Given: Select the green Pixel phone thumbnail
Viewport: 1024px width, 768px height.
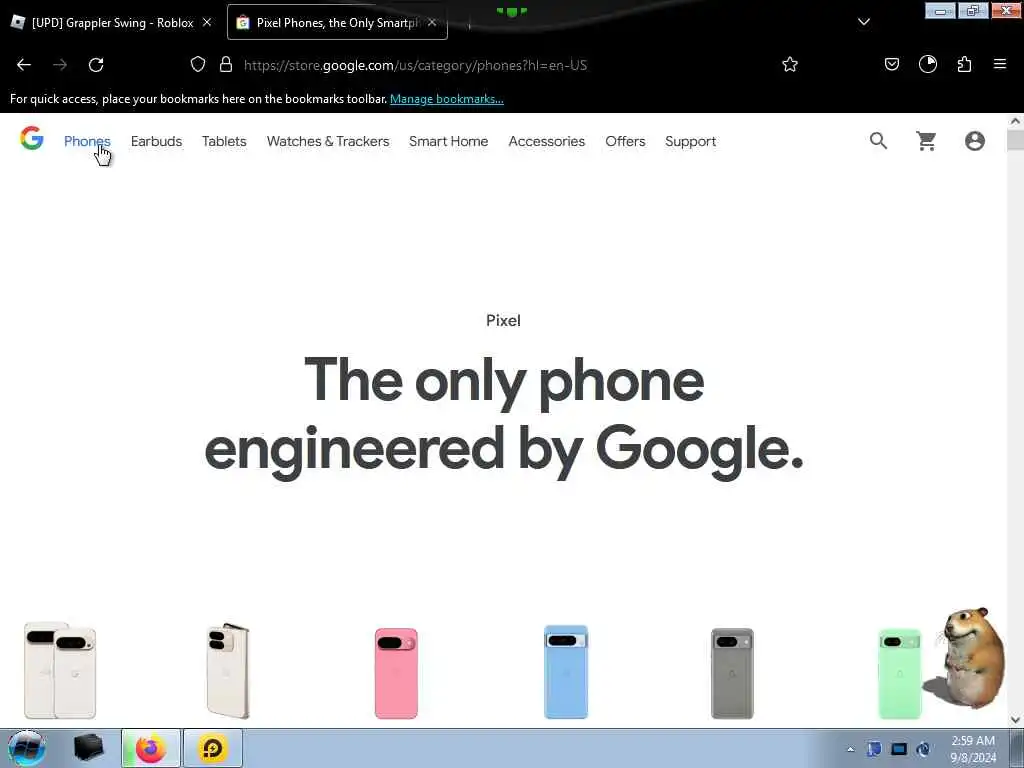Looking at the screenshot, I should [900, 673].
